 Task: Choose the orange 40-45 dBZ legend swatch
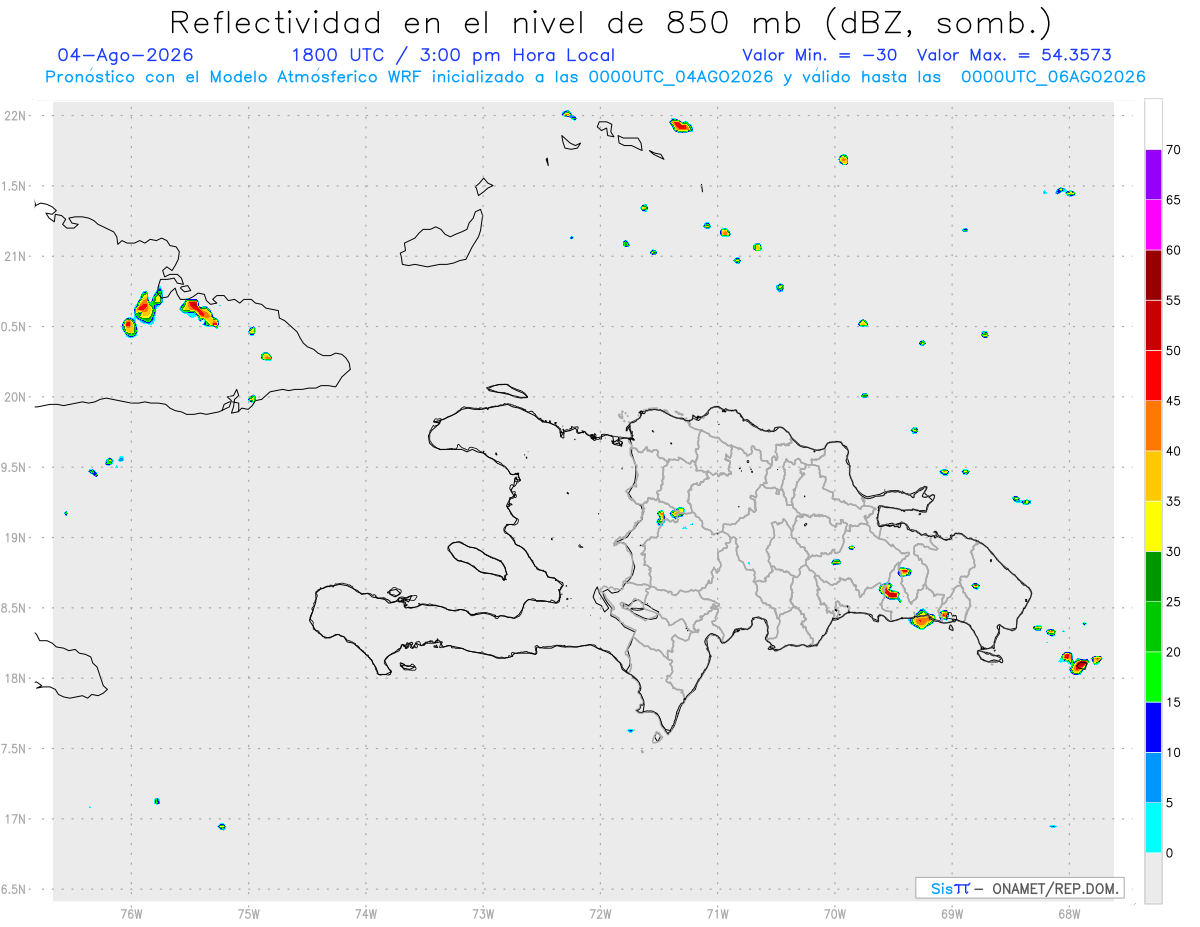[1153, 426]
